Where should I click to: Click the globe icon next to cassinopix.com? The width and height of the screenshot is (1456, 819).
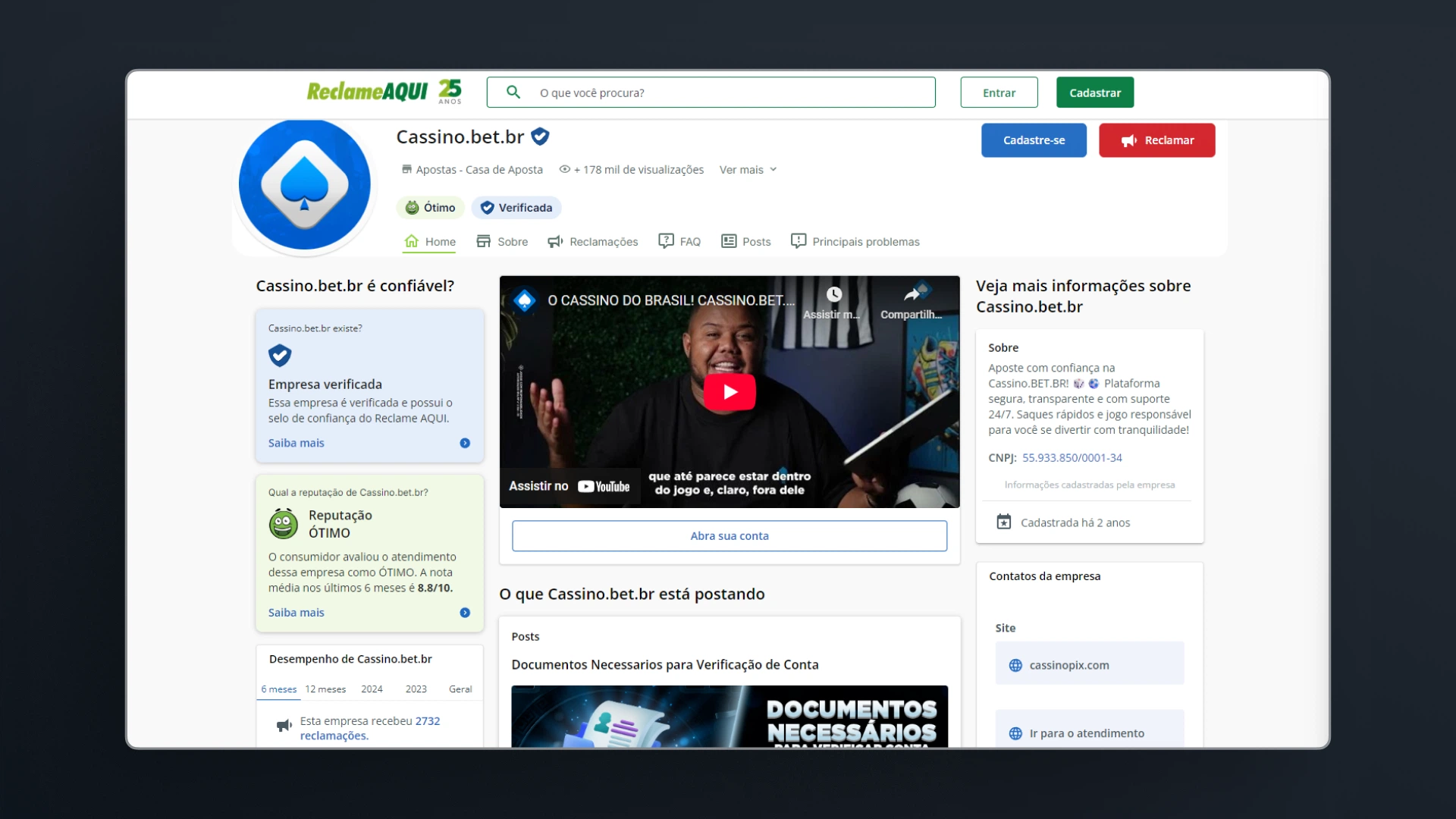[1015, 665]
